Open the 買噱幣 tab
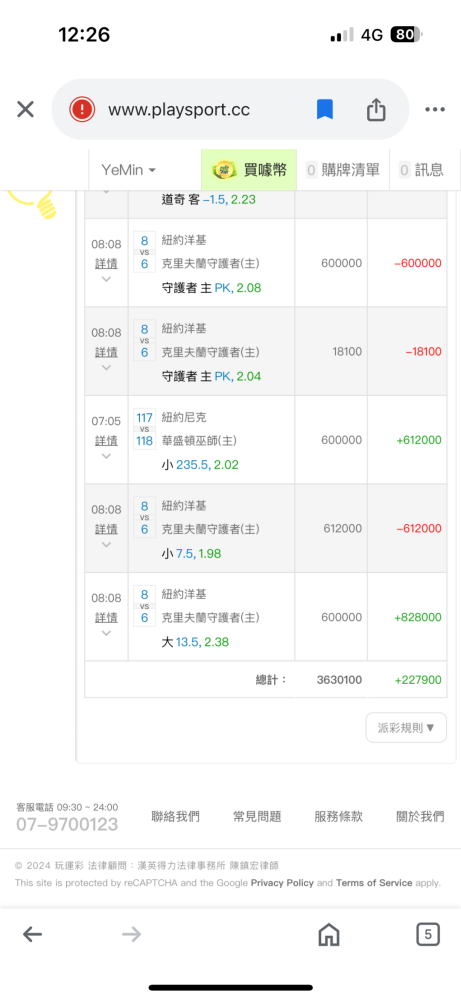The image size is (461, 1000). (x=249, y=170)
